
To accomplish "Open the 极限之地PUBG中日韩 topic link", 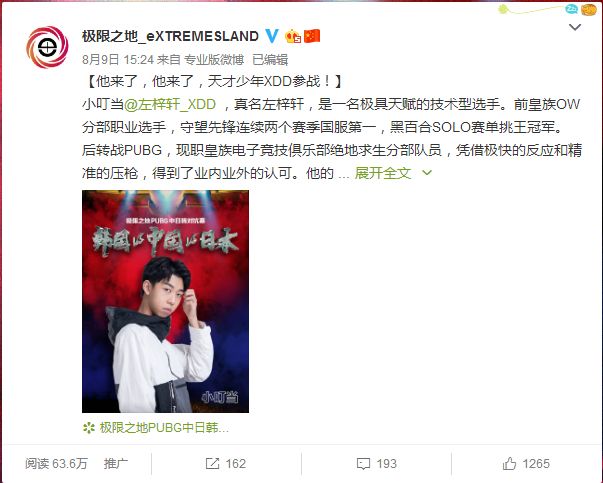I will click(164, 428).
